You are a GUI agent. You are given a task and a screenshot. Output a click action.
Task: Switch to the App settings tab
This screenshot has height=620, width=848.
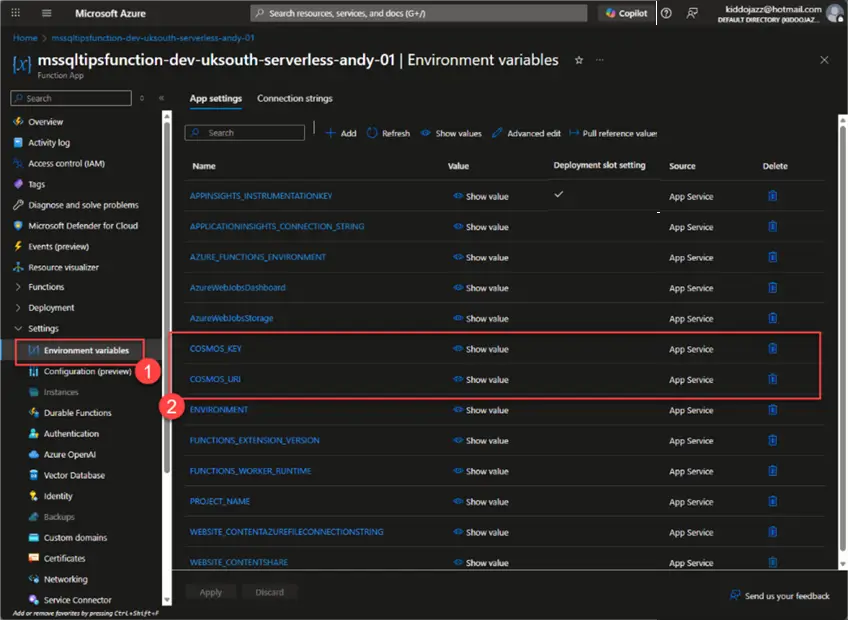(216, 98)
